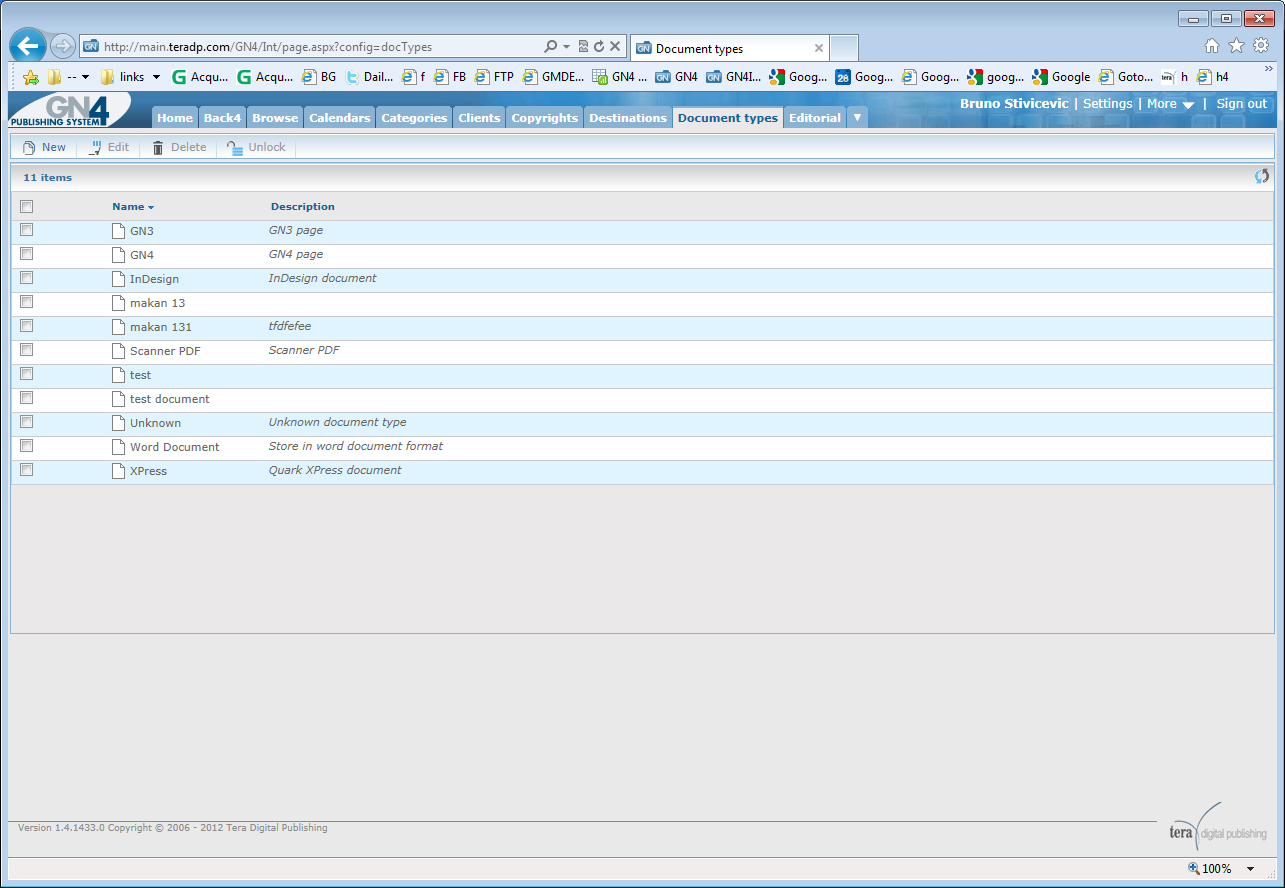Click the New document type icon

29,148
